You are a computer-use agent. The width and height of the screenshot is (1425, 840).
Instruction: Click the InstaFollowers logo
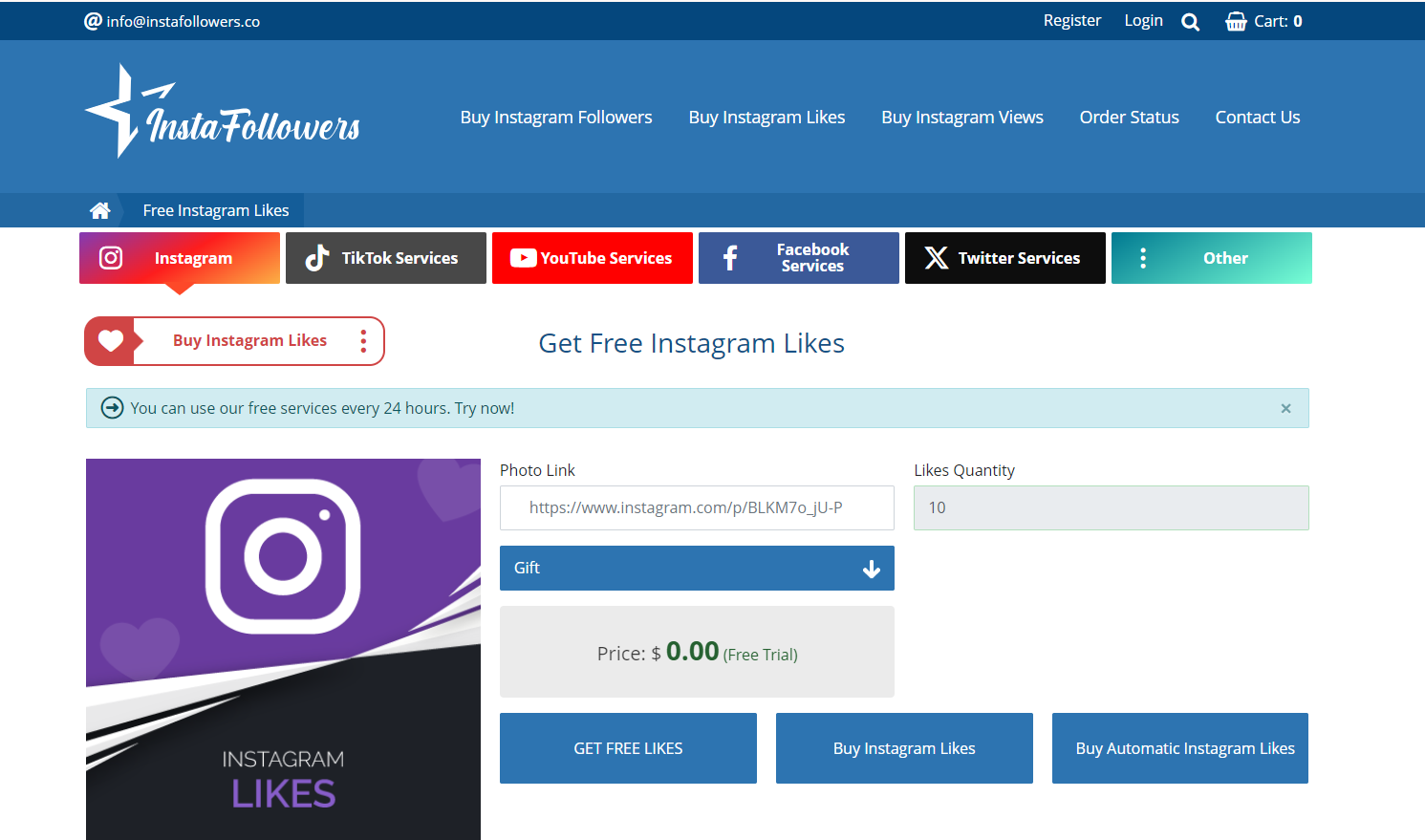pos(223,112)
